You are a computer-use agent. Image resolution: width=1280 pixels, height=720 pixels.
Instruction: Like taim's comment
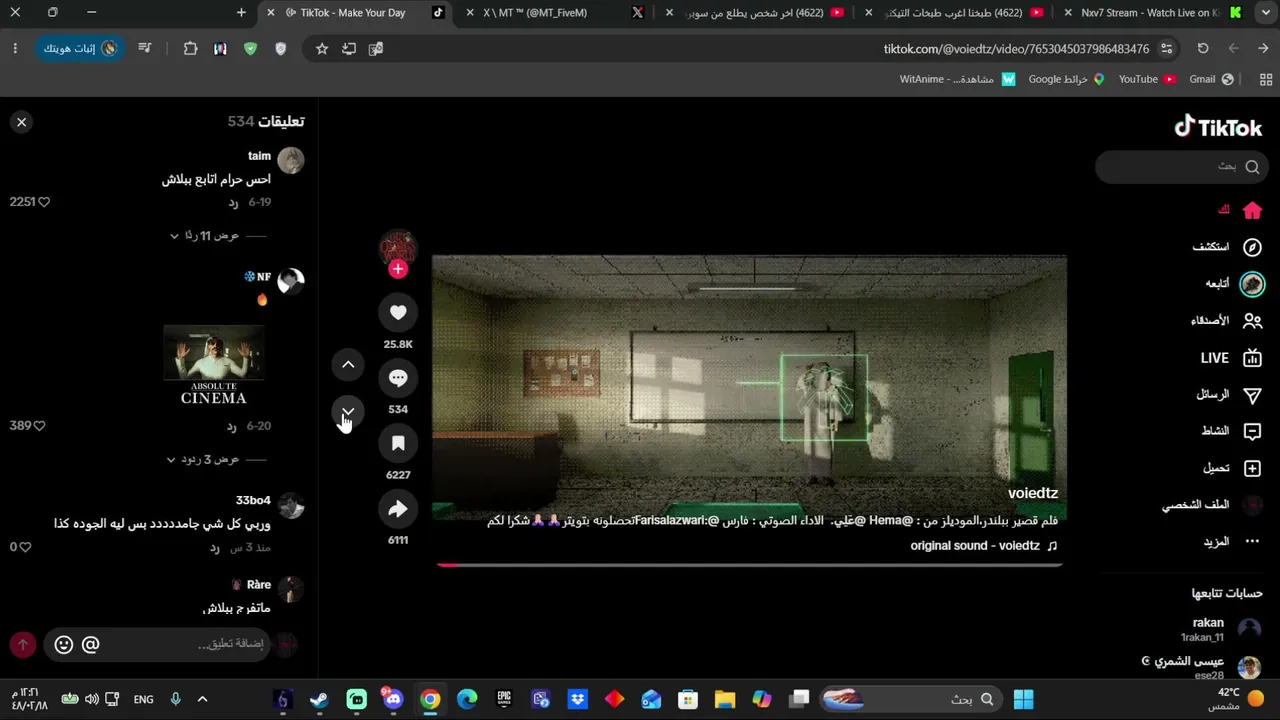coord(43,202)
